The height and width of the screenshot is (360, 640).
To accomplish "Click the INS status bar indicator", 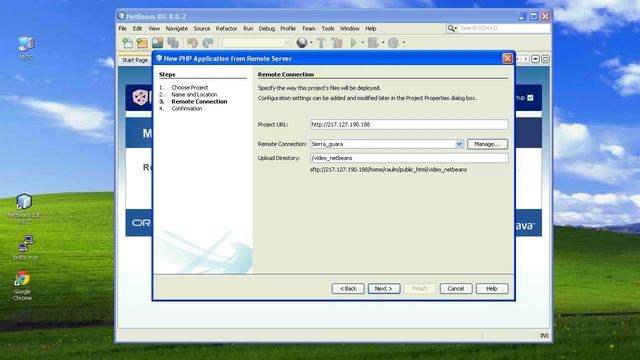I will point(544,336).
